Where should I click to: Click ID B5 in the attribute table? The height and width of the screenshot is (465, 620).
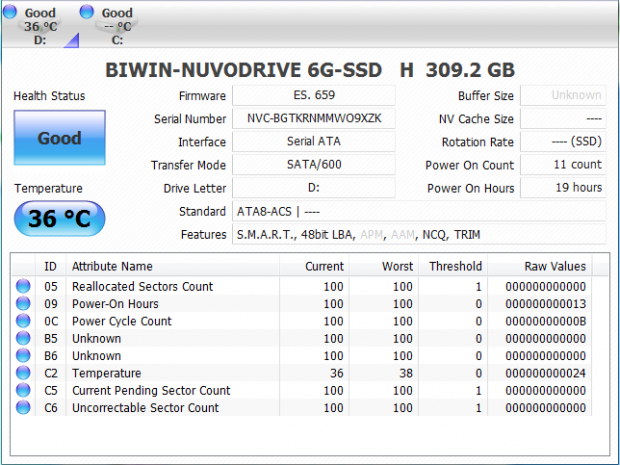[x=51, y=338]
